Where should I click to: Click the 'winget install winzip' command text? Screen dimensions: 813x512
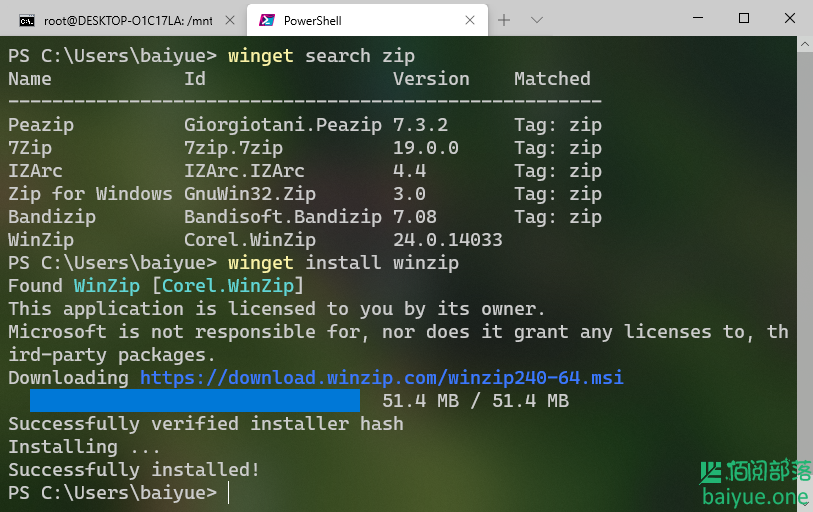pyautogui.click(x=343, y=262)
